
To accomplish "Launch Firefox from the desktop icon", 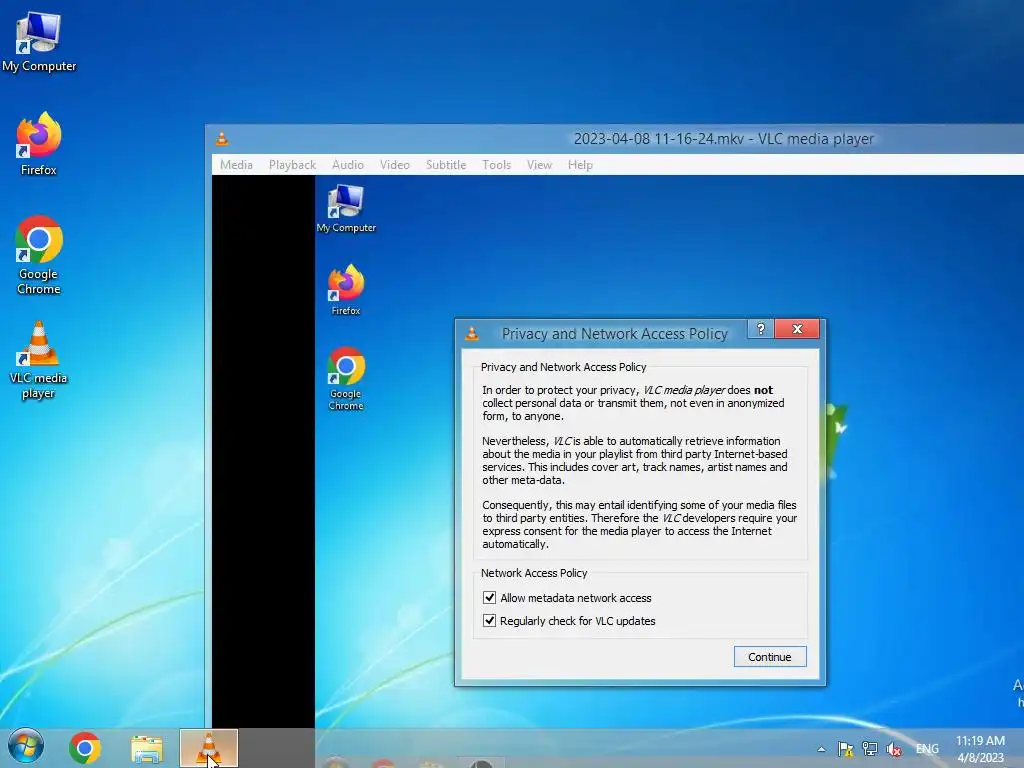I will [39, 144].
